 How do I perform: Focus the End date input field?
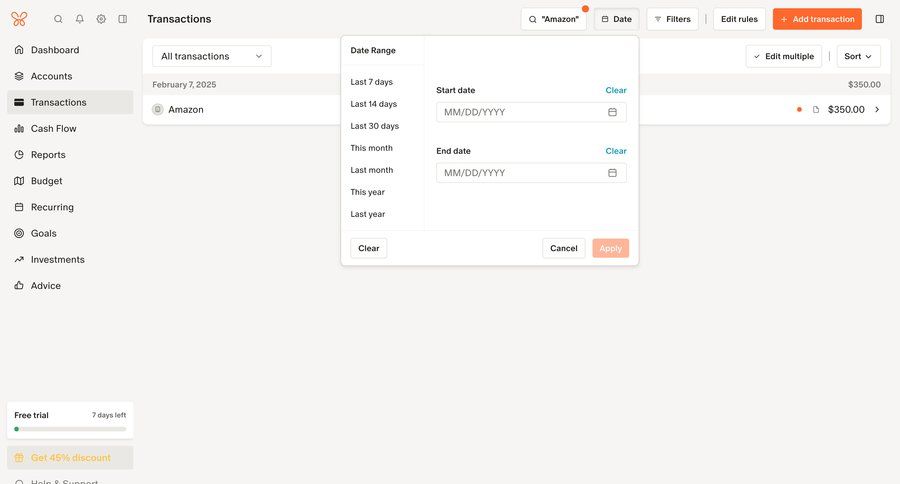[531, 173]
